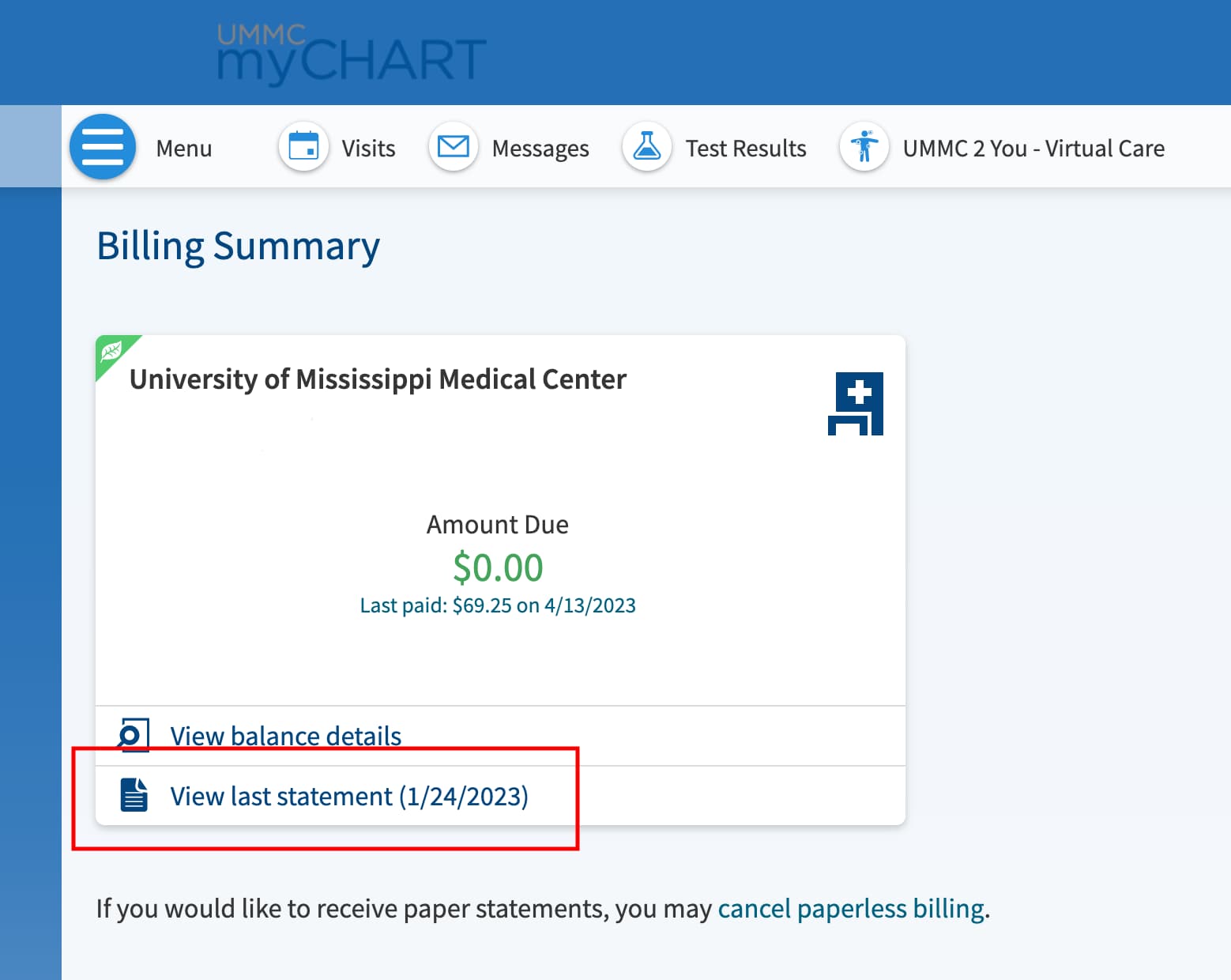Open the Menu label
The width and height of the screenshot is (1231, 980).
[184, 149]
